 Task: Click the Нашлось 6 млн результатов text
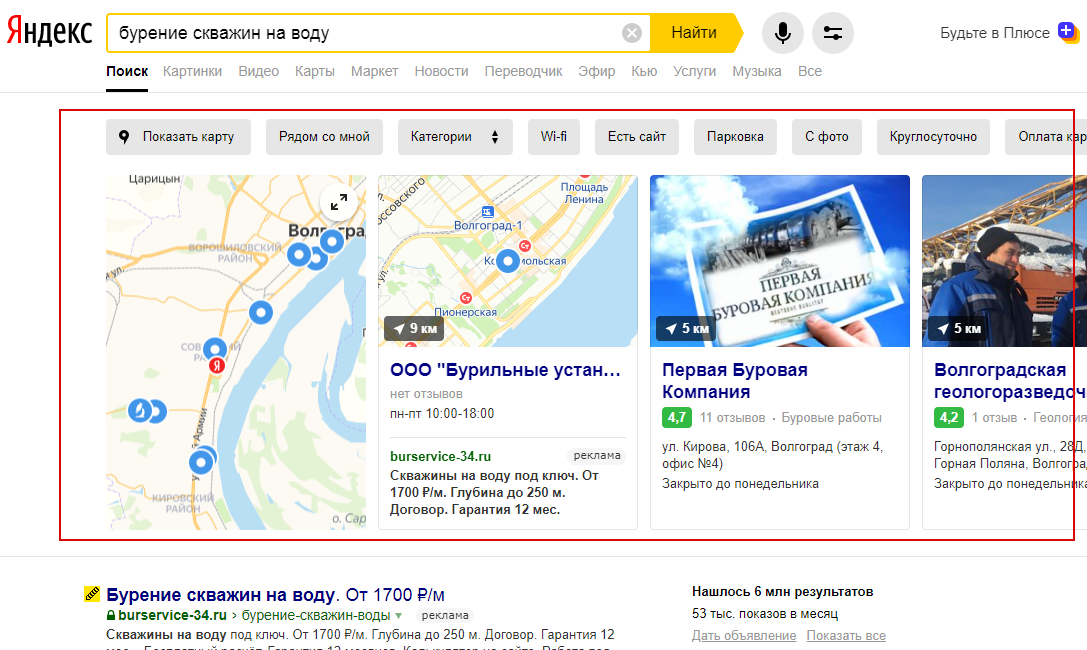pos(783,591)
